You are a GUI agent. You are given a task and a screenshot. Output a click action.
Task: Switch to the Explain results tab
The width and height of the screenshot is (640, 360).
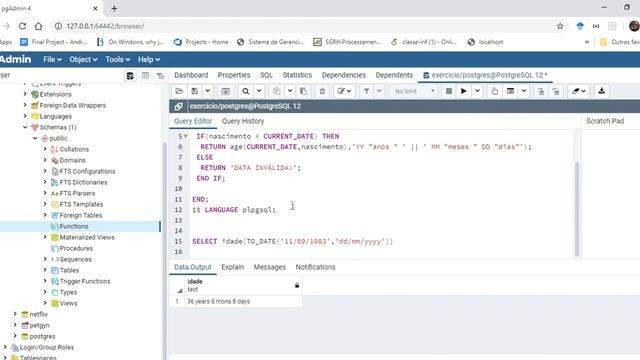(233, 267)
